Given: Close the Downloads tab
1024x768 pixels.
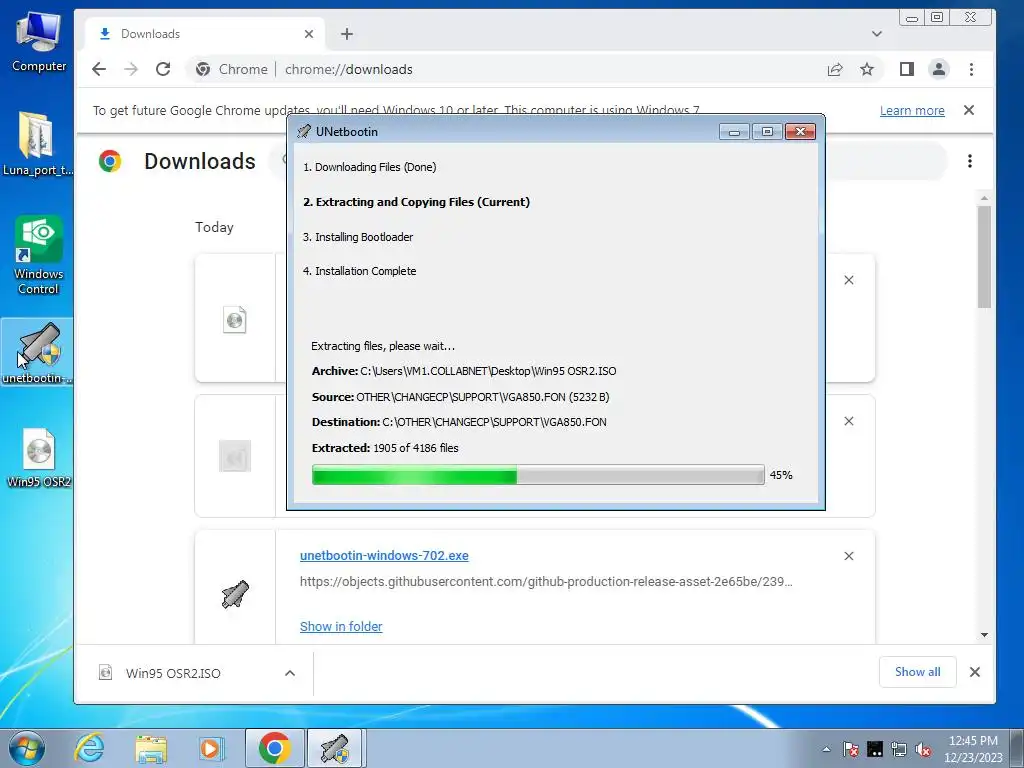Looking at the screenshot, I should (309, 34).
